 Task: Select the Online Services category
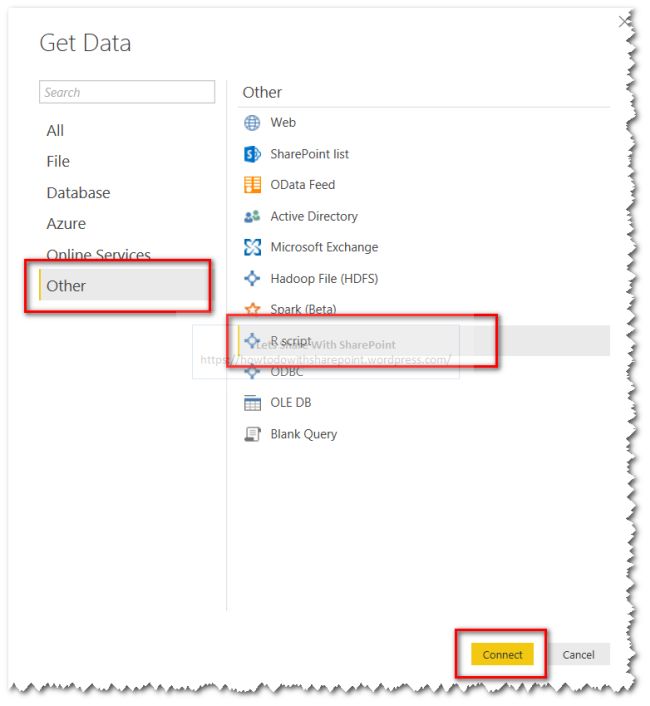click(98, 254)
